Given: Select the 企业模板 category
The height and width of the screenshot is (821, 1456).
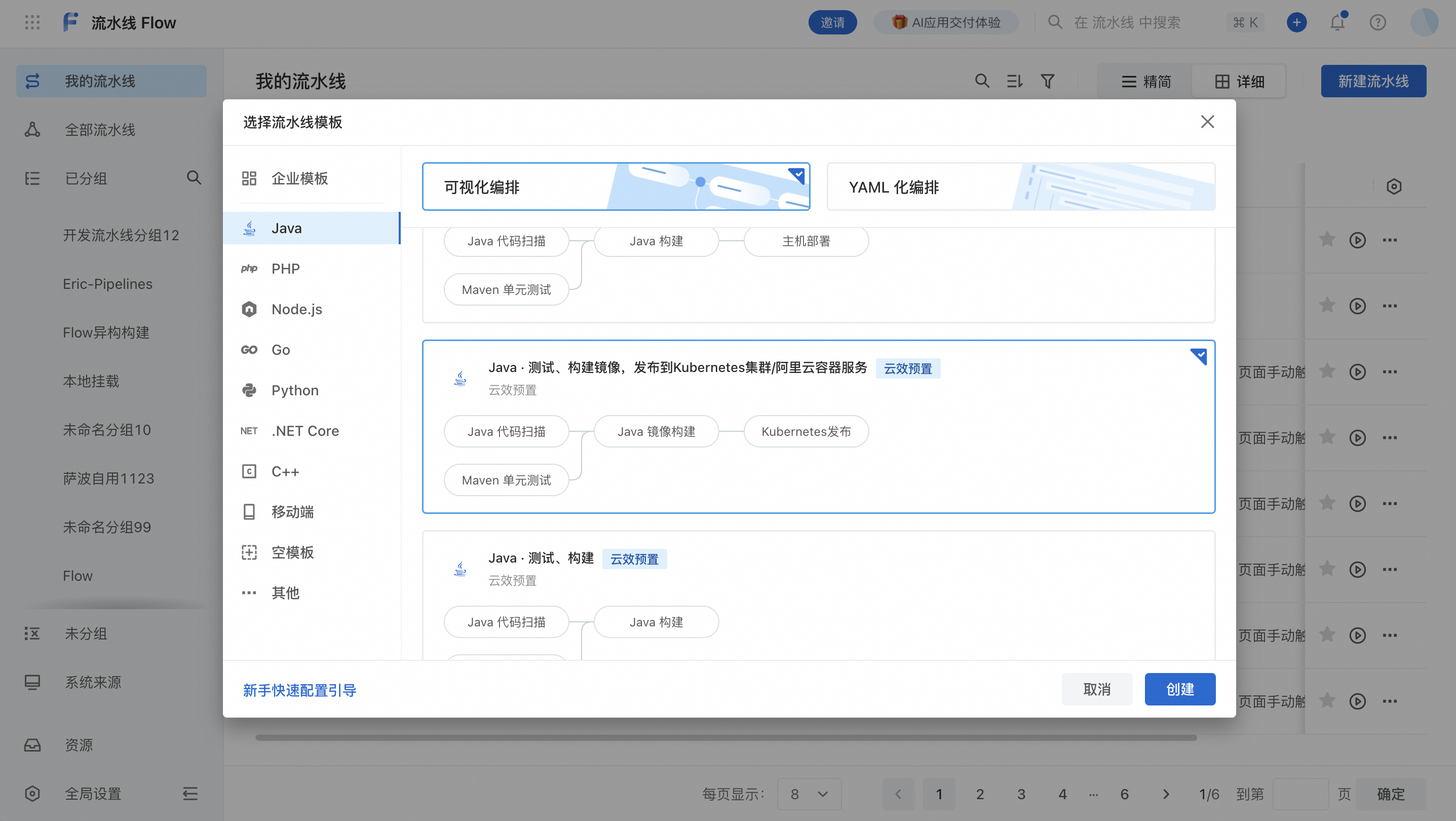Looking at the screenshot, I should tap(312, 179).
